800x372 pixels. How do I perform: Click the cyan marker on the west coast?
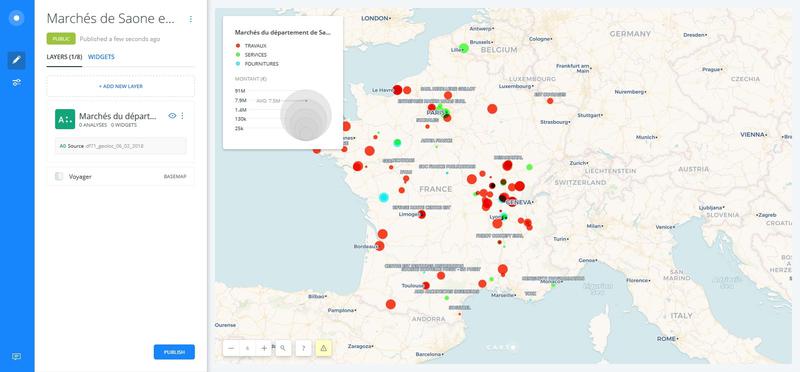[384, 197]
